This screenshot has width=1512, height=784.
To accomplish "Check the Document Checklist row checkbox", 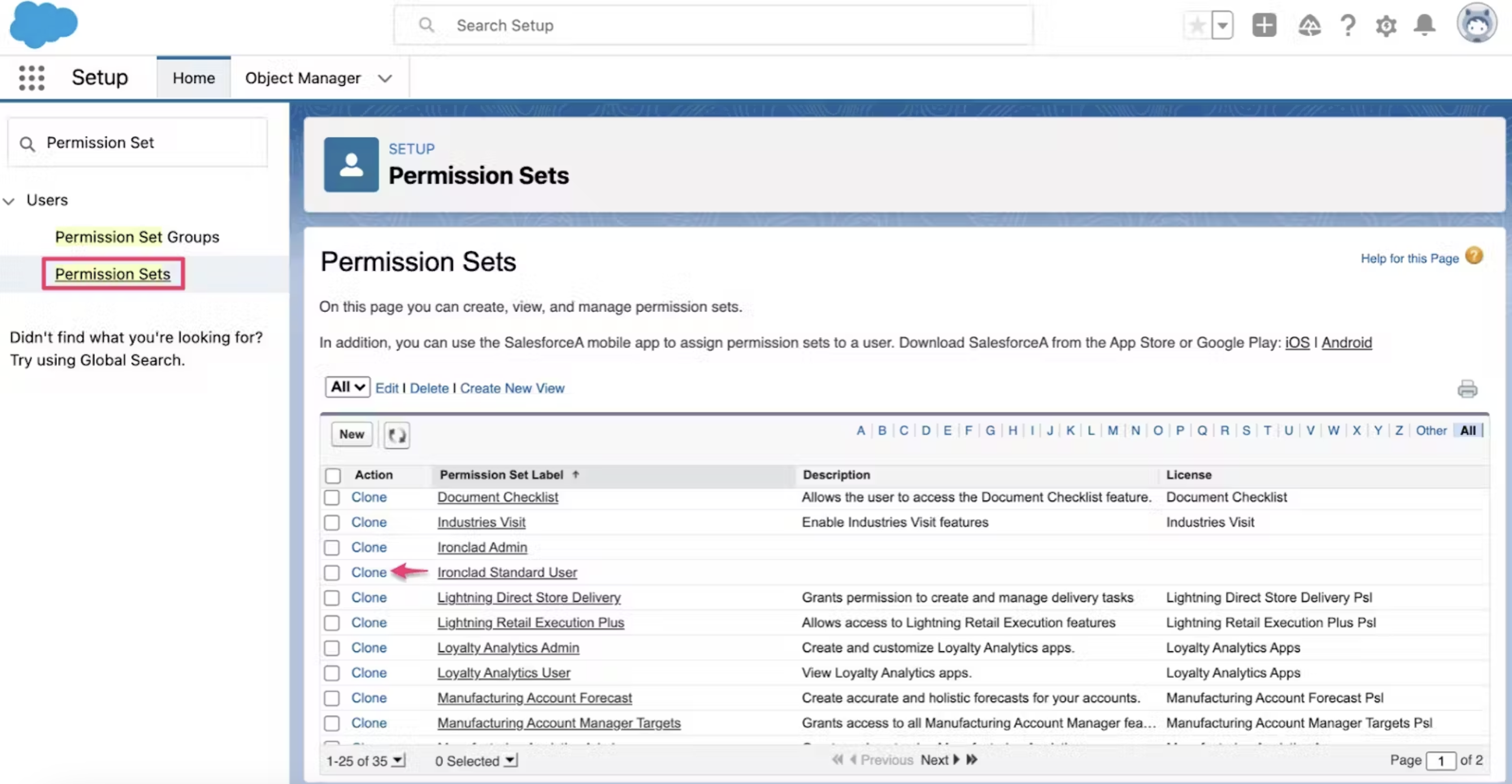I will (332, 497).
